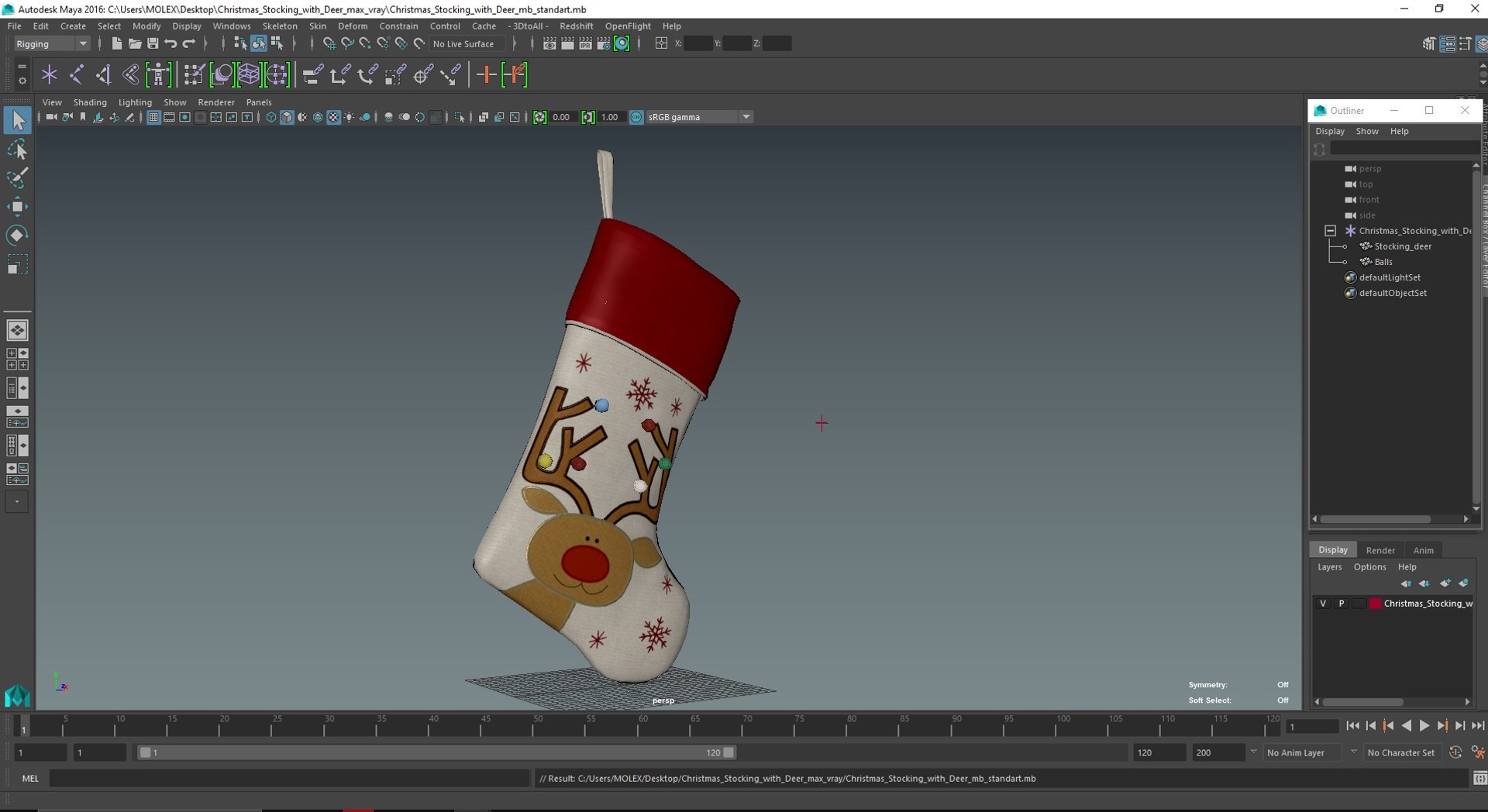Toggle viewport shadows button

point(365,117)
